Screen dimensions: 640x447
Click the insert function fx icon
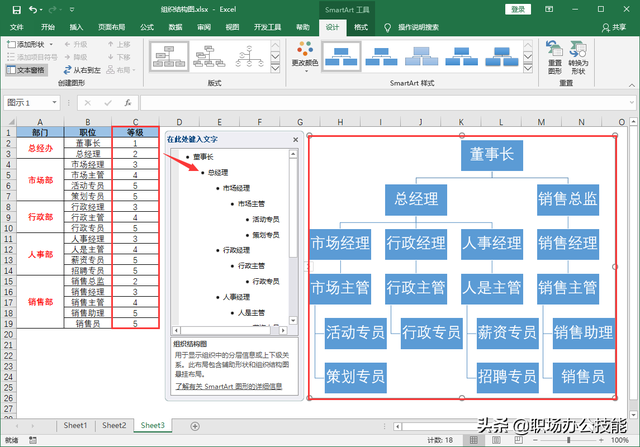click(x=128, y=102)
